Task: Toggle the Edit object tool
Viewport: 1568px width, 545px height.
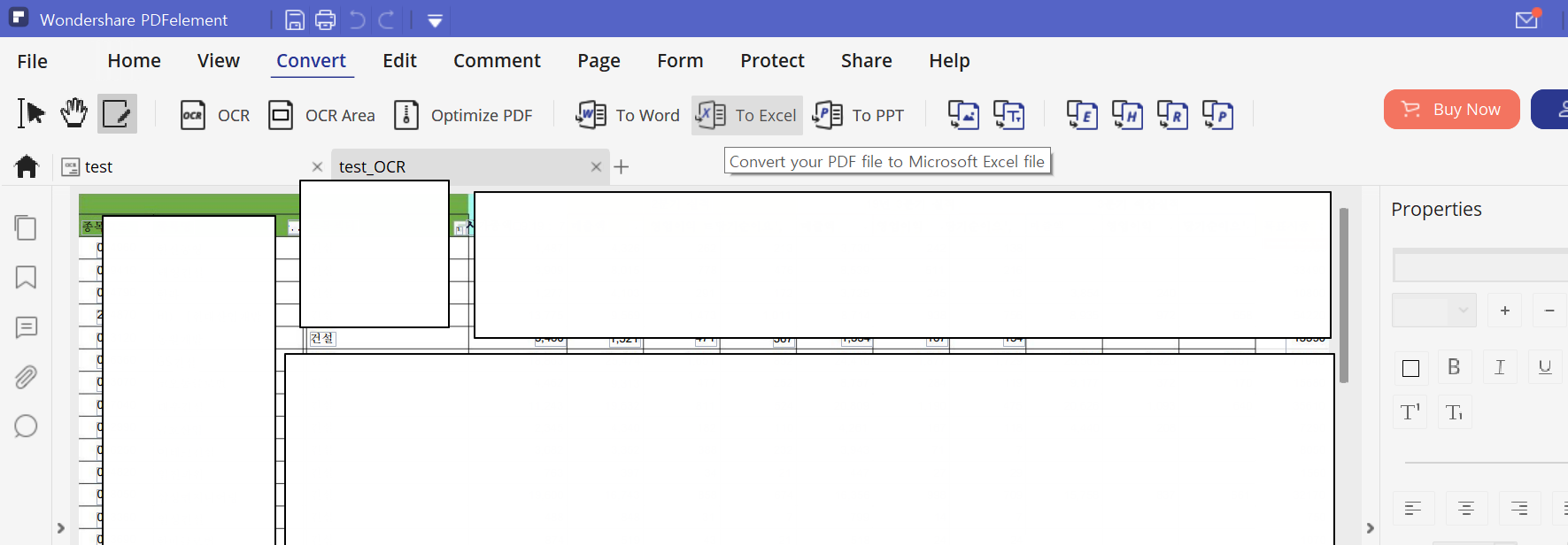Action: 117,113
